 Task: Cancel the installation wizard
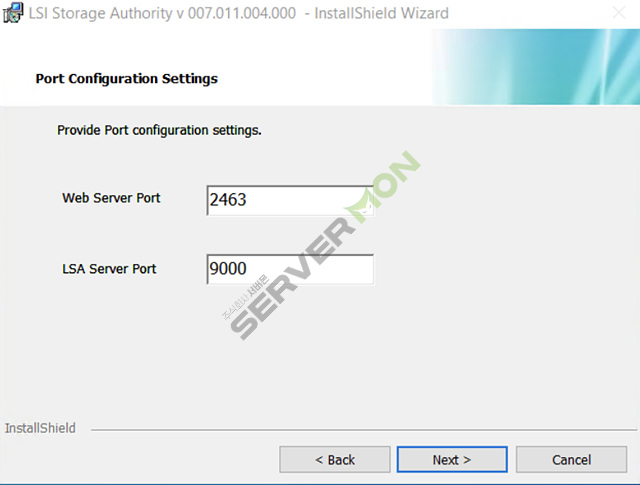click(x=571, y=460)
